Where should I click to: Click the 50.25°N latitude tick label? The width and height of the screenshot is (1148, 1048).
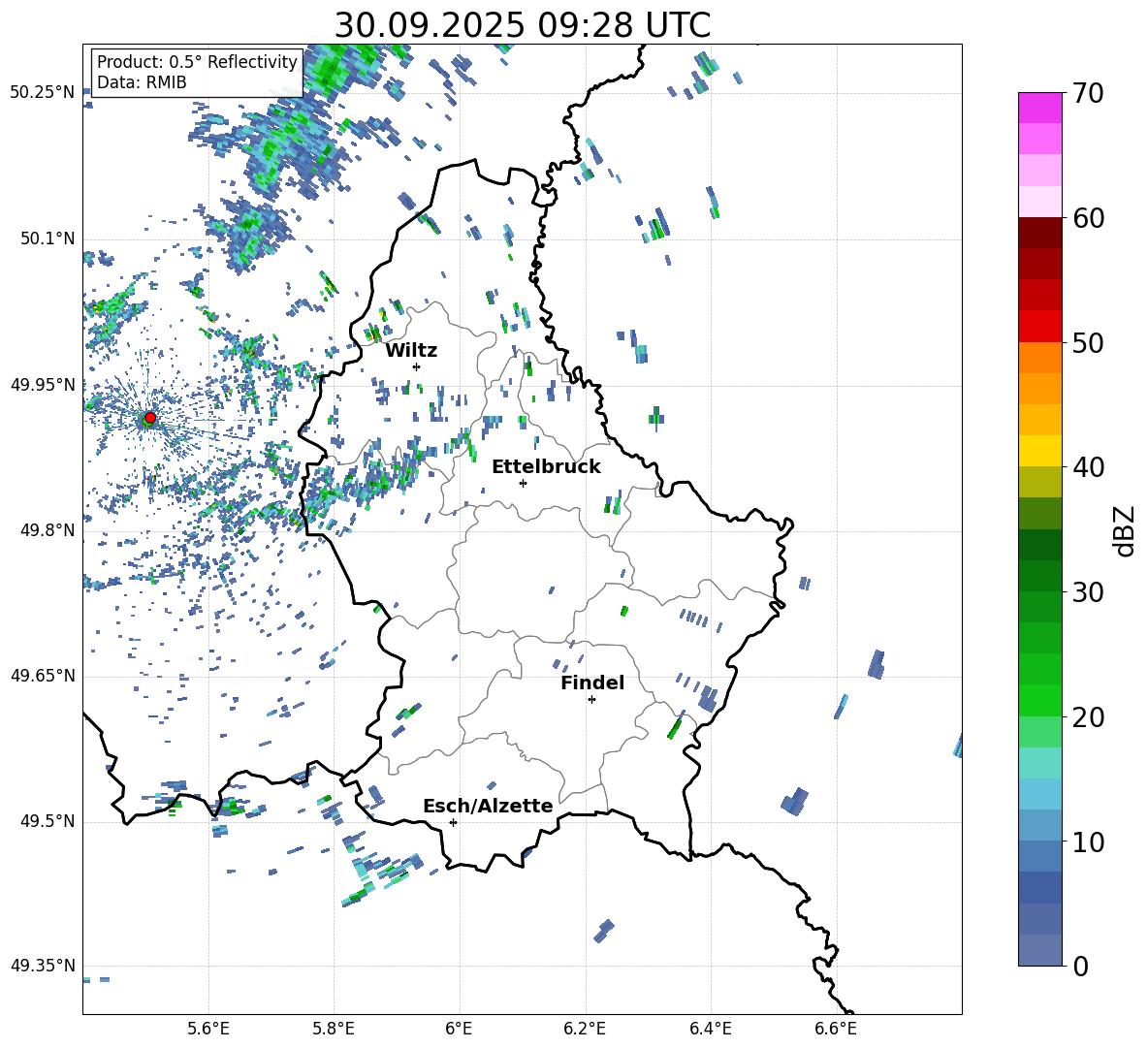click(x=42, y=93)
